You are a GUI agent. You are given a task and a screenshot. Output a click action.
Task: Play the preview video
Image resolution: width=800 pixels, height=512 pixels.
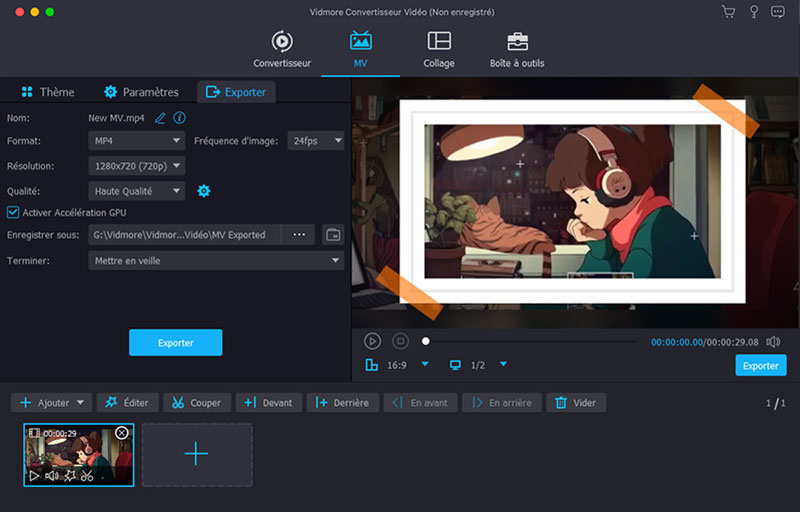[x=372, y=341]
